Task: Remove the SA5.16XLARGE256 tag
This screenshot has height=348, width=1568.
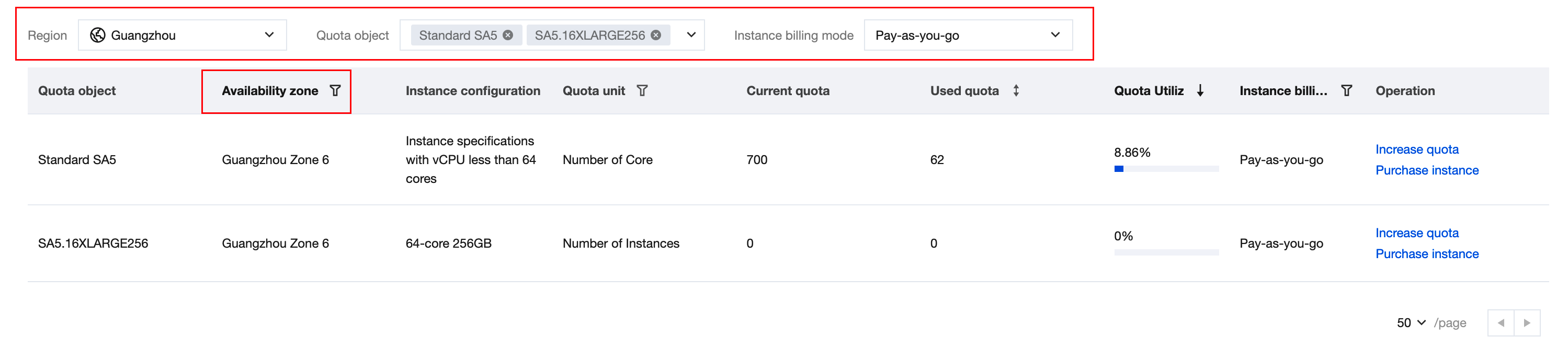Action: [x=655, y=36]
